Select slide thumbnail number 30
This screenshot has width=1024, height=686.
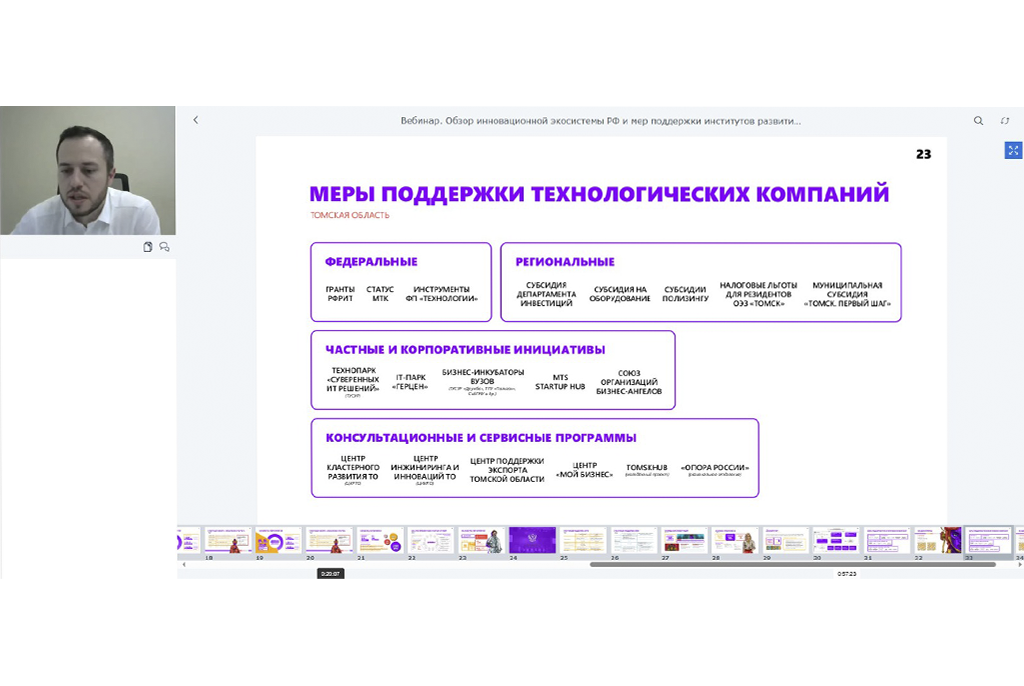click(x=836, y=540)
